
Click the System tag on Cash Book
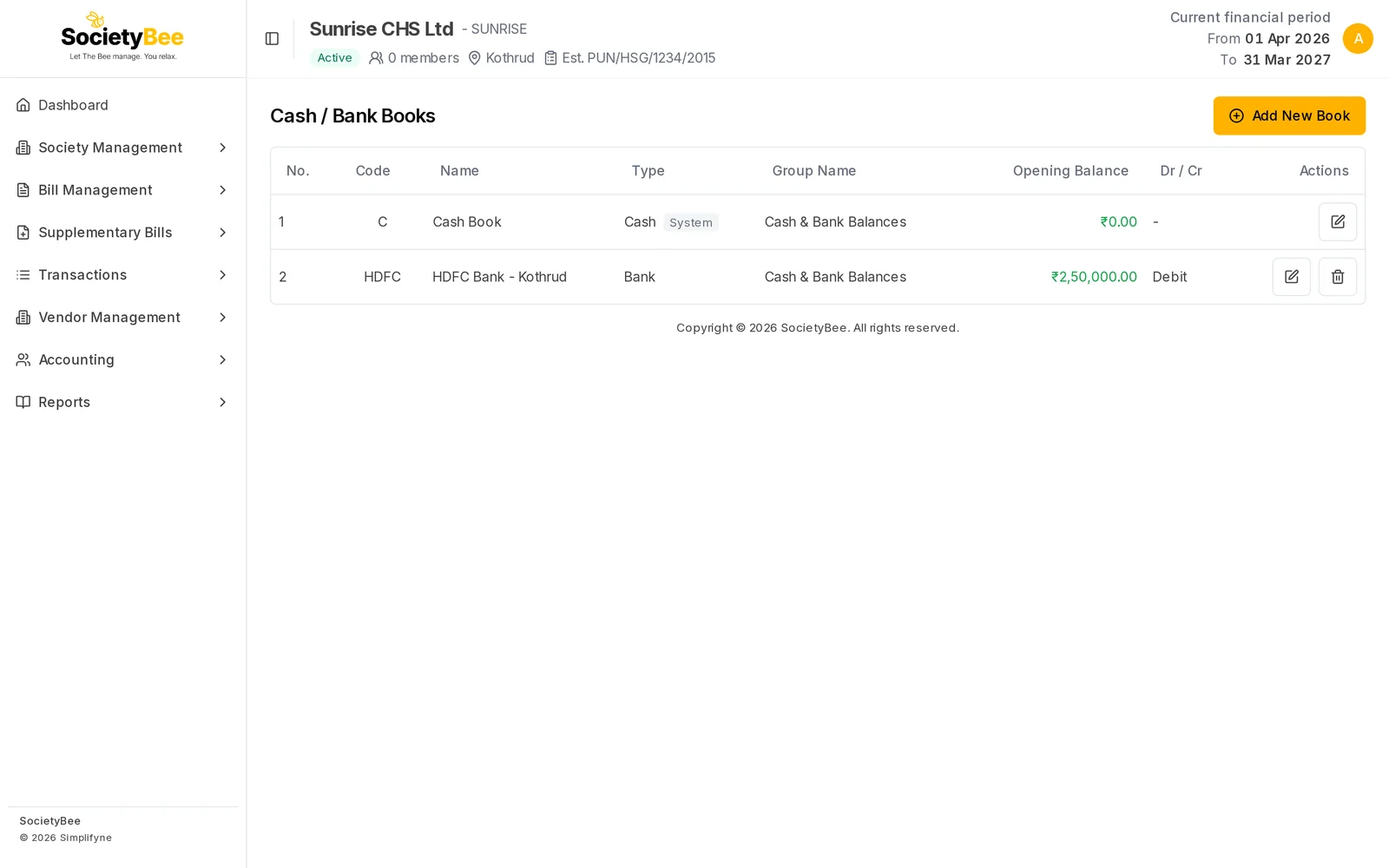691,222
